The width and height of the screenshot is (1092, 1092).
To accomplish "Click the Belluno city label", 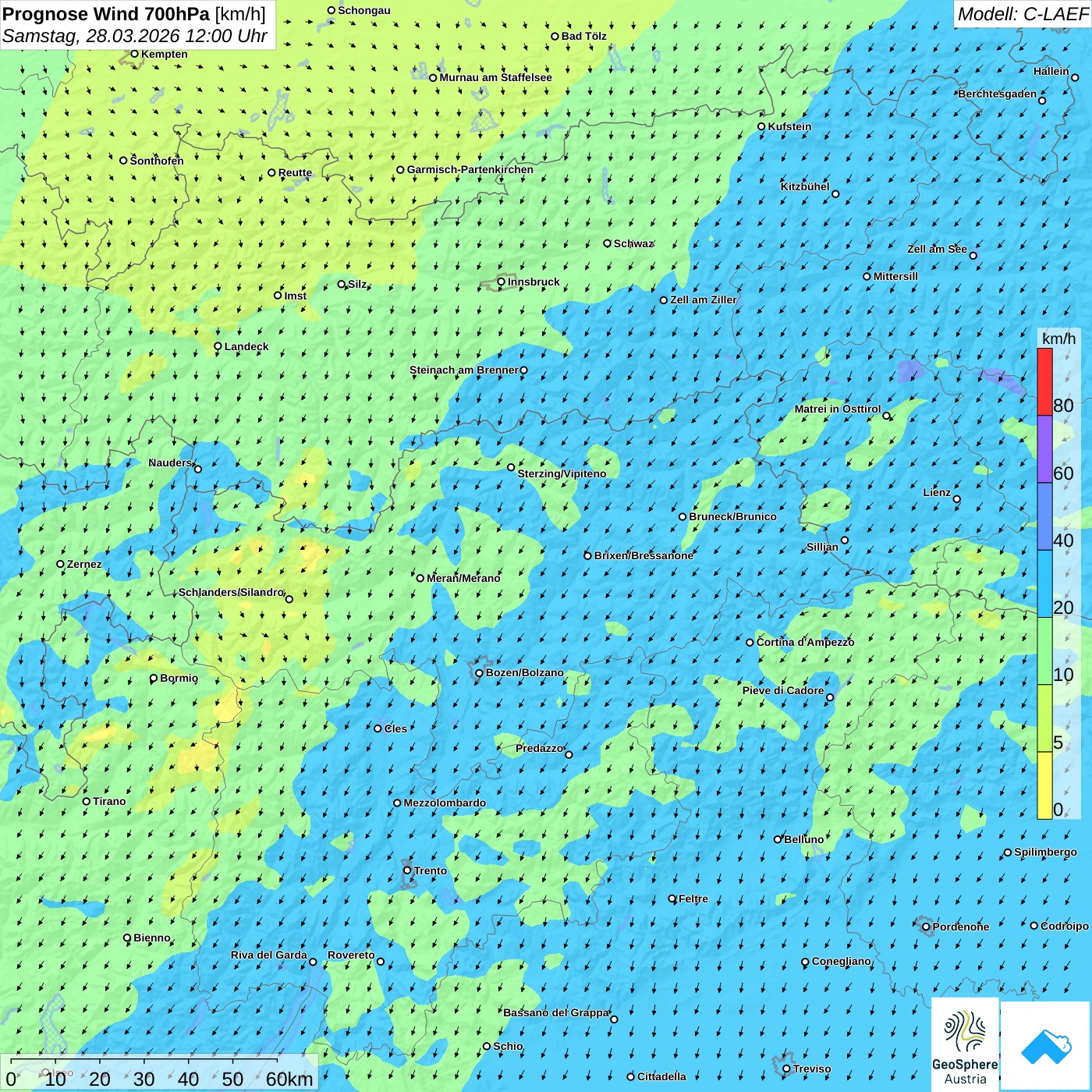I will [803, 839].
